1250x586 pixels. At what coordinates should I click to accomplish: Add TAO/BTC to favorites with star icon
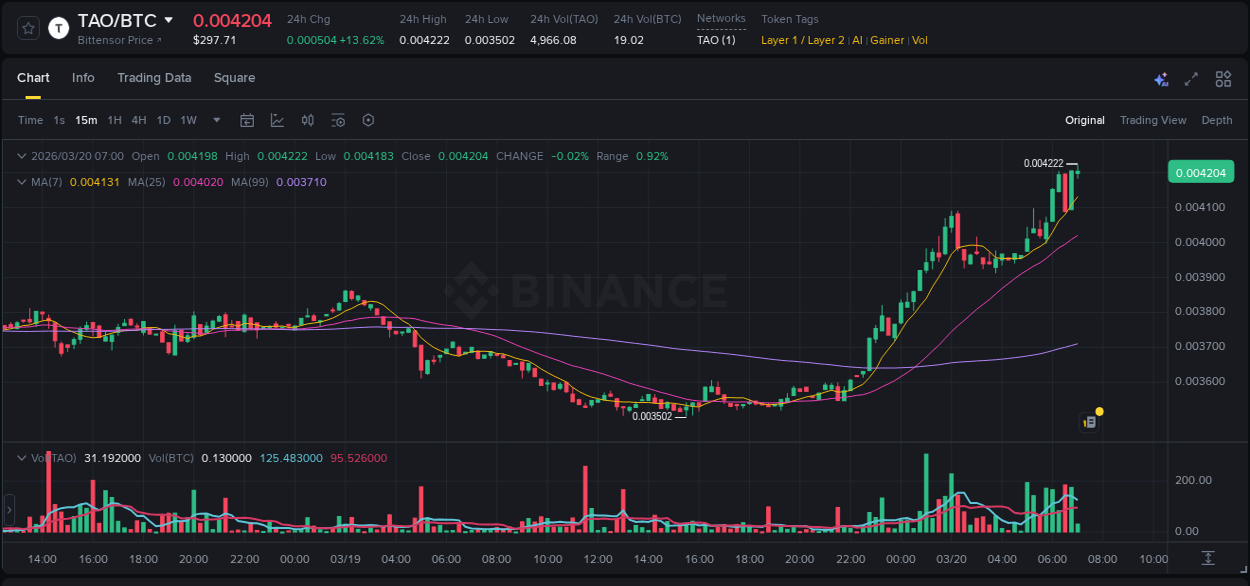pos(29,28)
